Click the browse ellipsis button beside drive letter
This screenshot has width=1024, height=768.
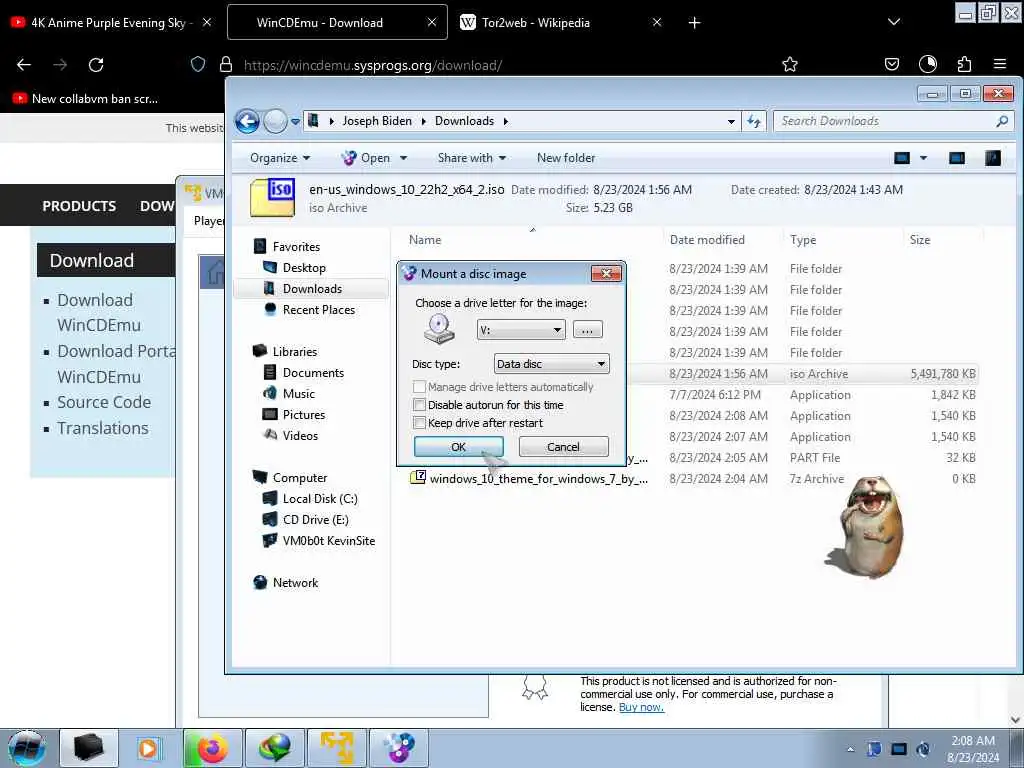[587, 330]
